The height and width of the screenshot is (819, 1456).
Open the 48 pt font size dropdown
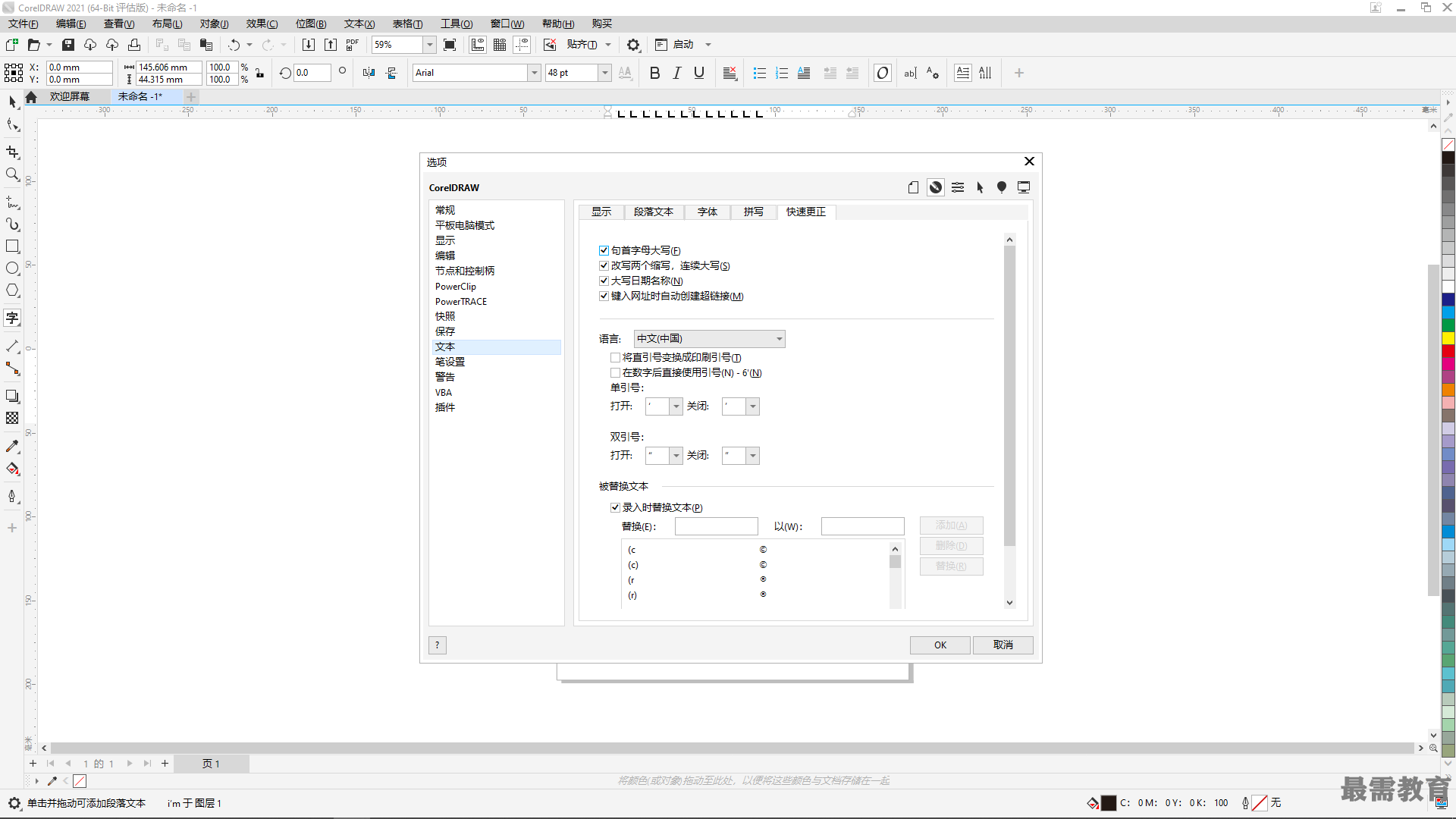tap(604, 73)
